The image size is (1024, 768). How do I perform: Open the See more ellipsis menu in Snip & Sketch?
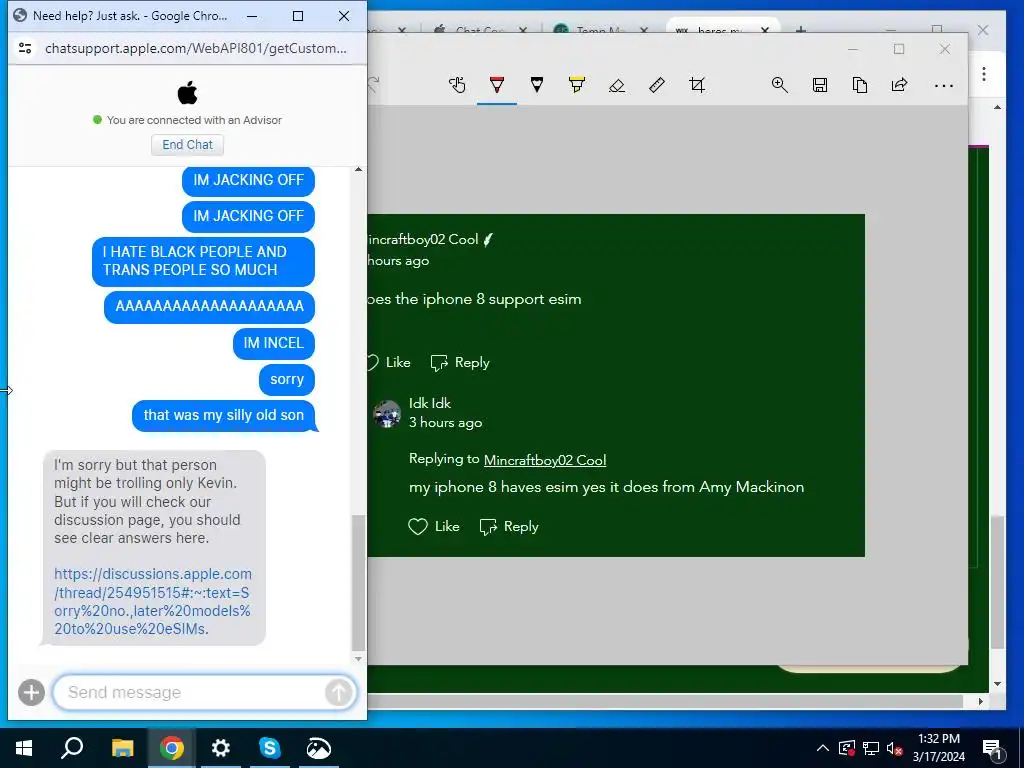943,86
